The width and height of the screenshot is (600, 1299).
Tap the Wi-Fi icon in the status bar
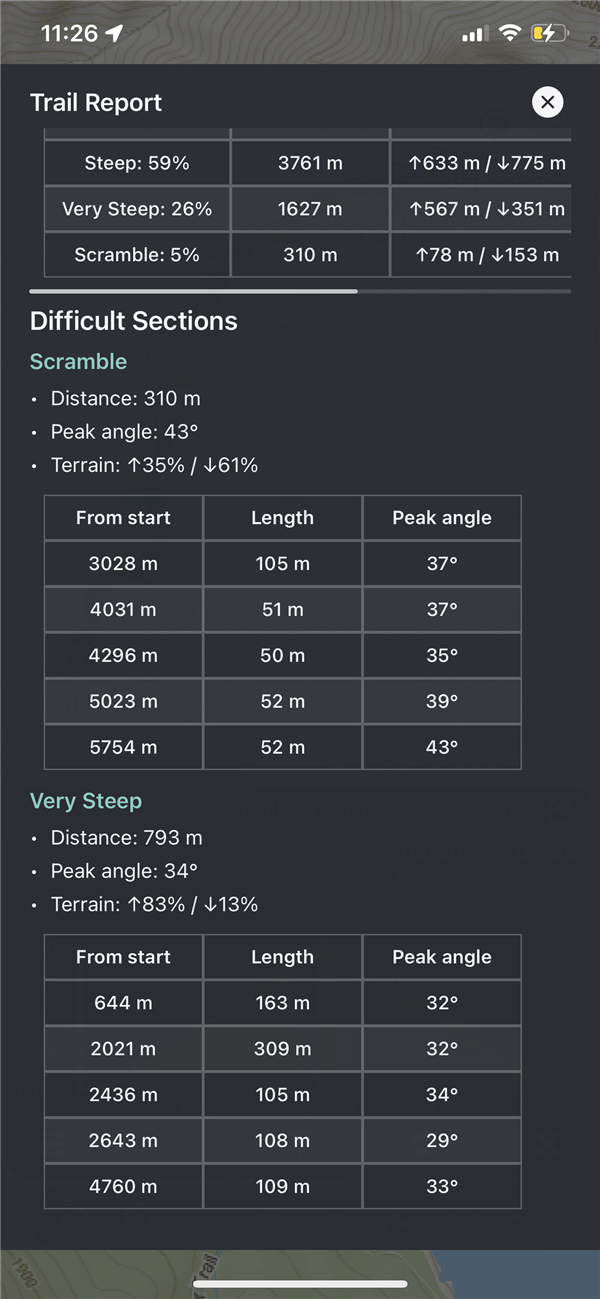509,32
